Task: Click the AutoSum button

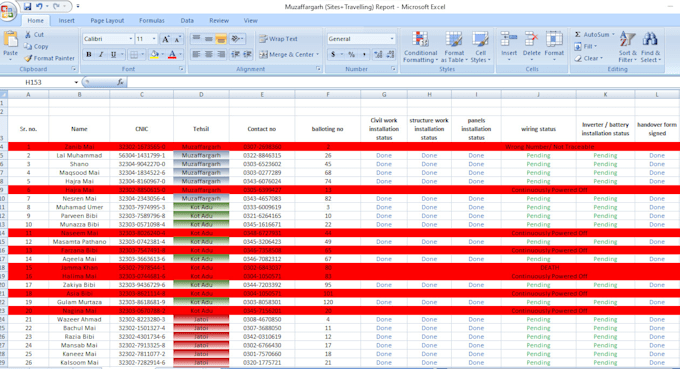Action: pyautogui.click(x=592, y=34)
